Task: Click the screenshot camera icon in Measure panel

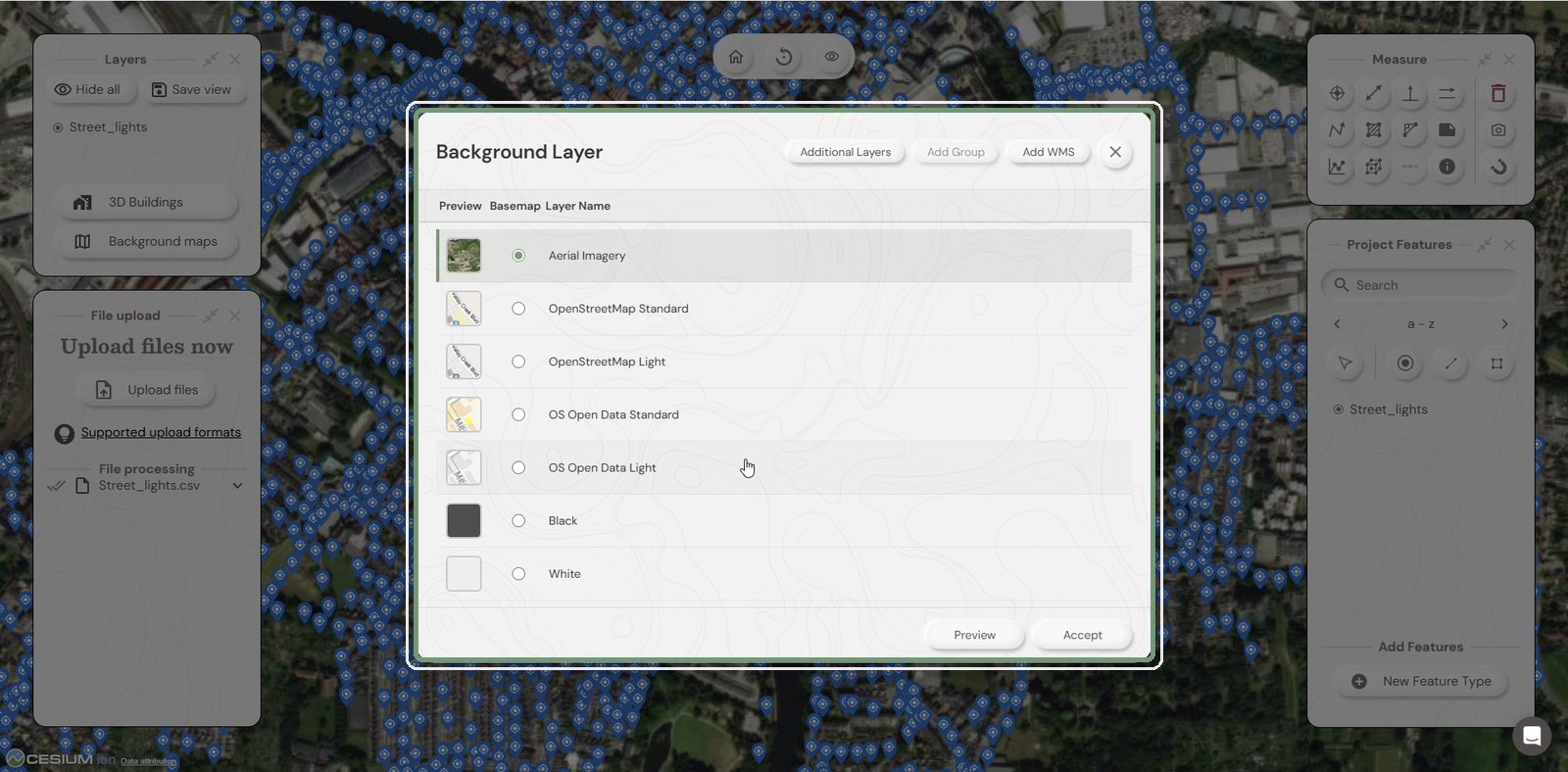Action: pos(1498,129)
